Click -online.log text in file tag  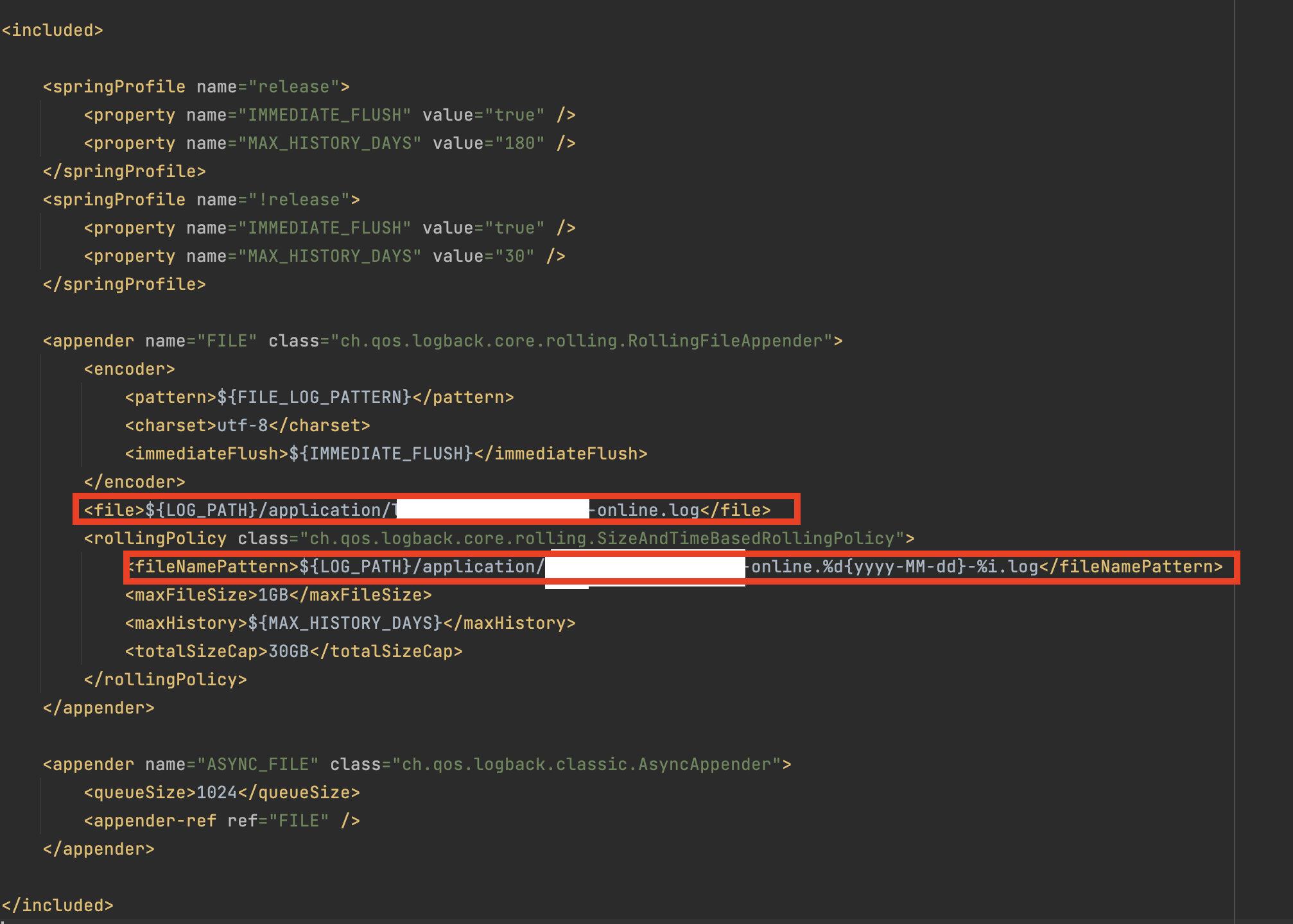645,510
